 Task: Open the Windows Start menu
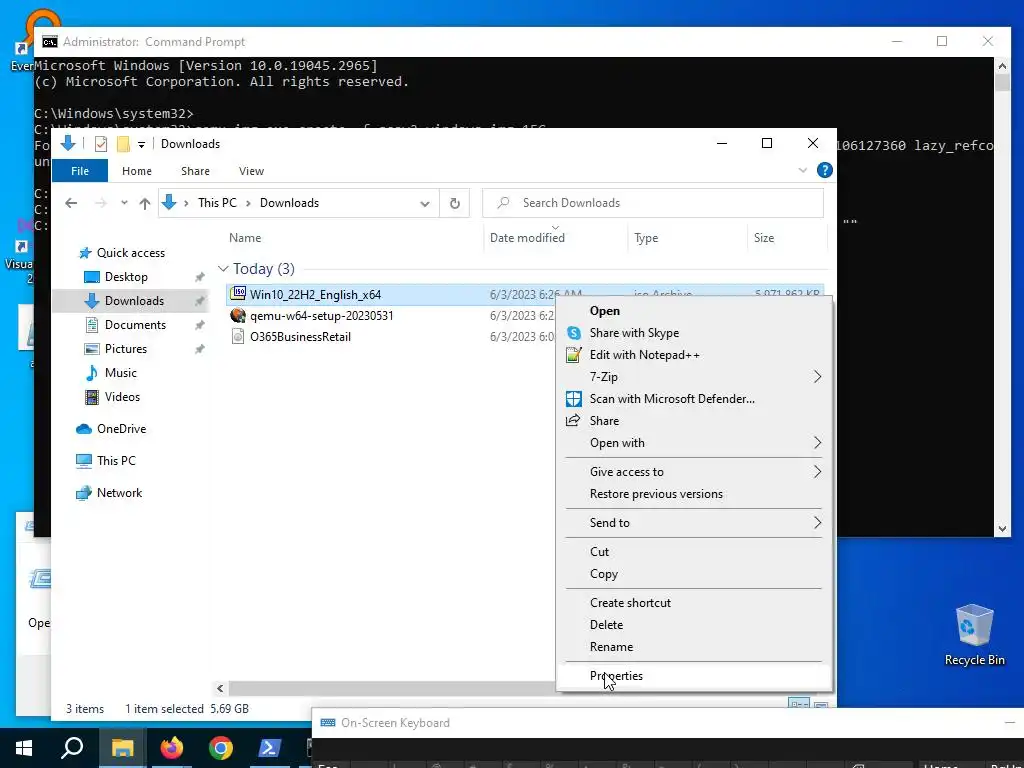tap(24, 748)
